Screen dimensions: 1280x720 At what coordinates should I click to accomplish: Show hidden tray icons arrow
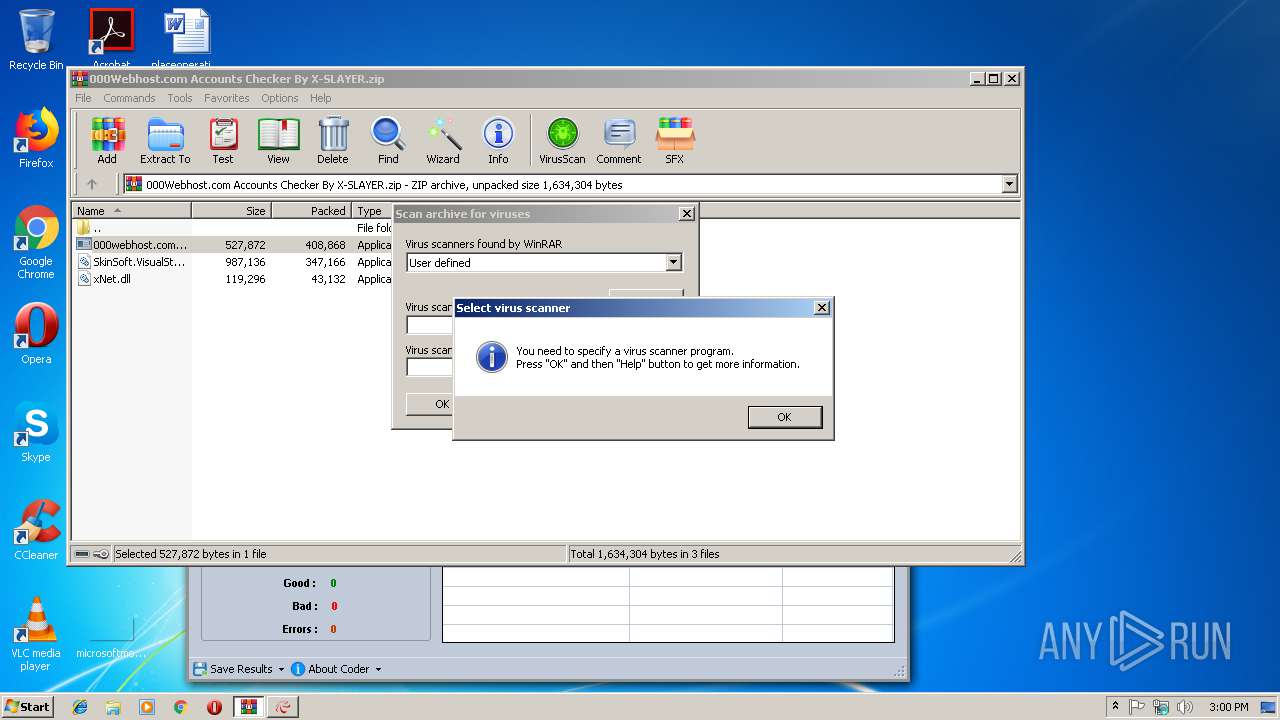(x=1115, y=707)
